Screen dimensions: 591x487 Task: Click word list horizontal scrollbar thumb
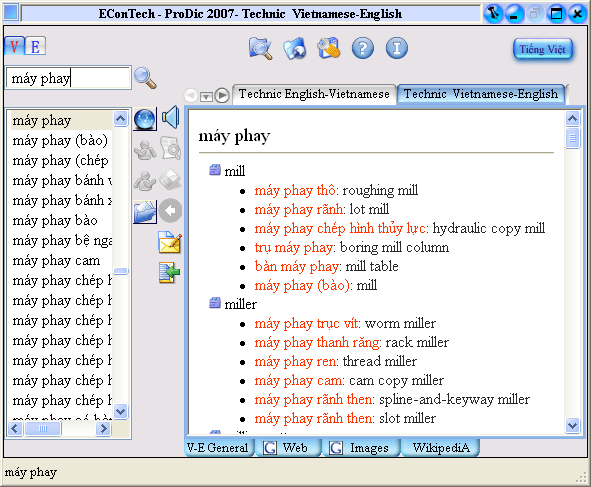point(43,429)
